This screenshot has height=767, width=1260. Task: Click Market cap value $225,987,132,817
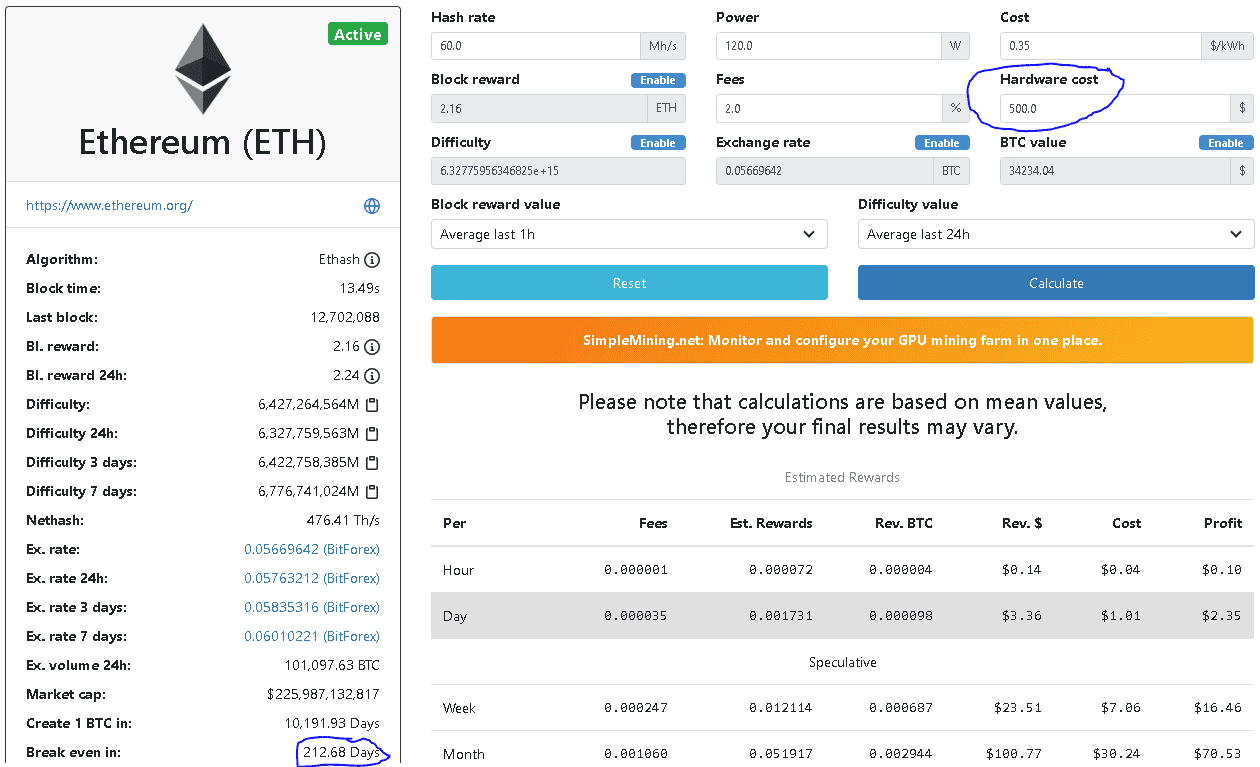point(324,695)
